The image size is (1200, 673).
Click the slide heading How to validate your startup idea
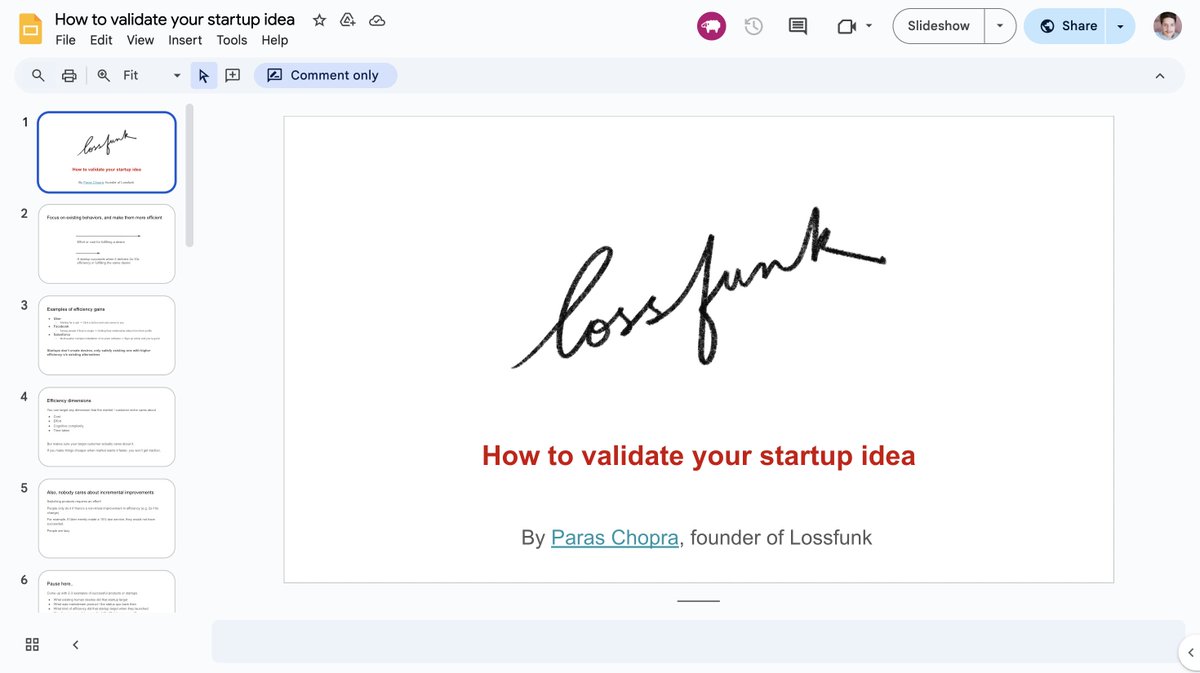[x=698, y=455]
